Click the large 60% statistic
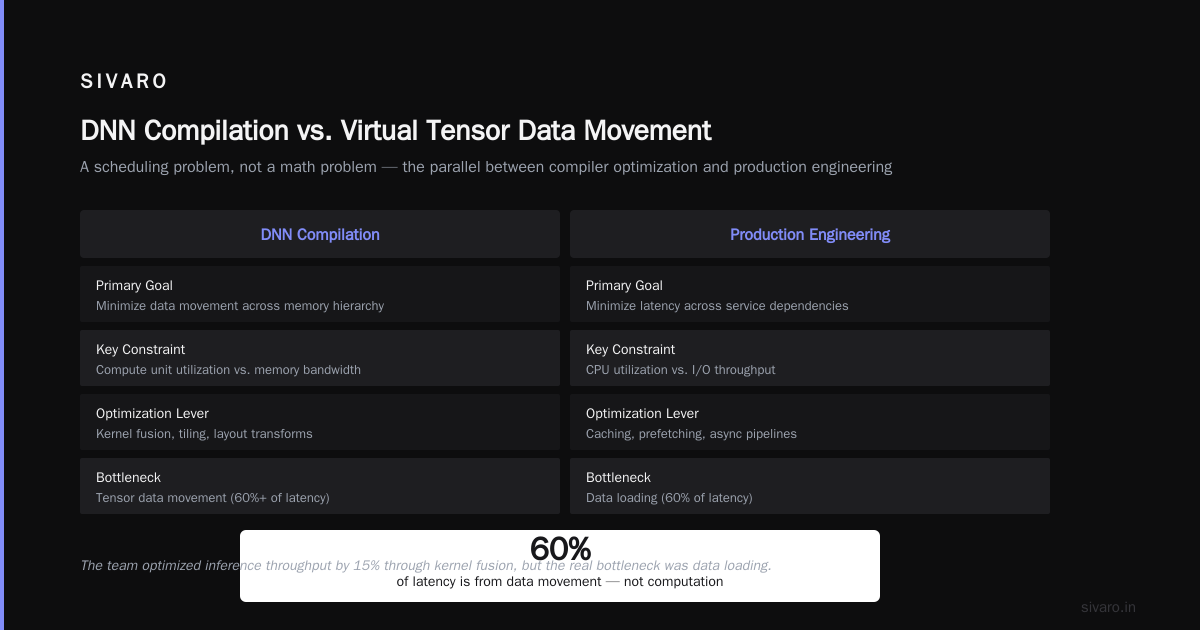Image resolution: width=1200 pixels, height=630 pixels. [560, 549]
